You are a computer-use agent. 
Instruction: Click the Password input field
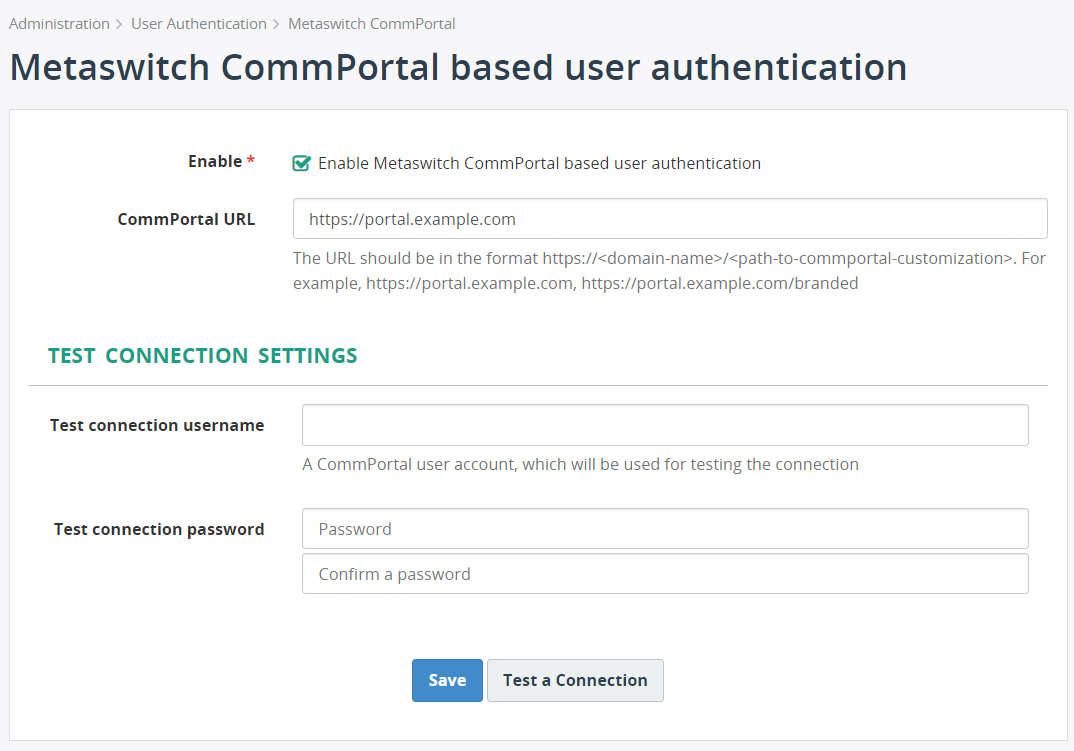665,528
